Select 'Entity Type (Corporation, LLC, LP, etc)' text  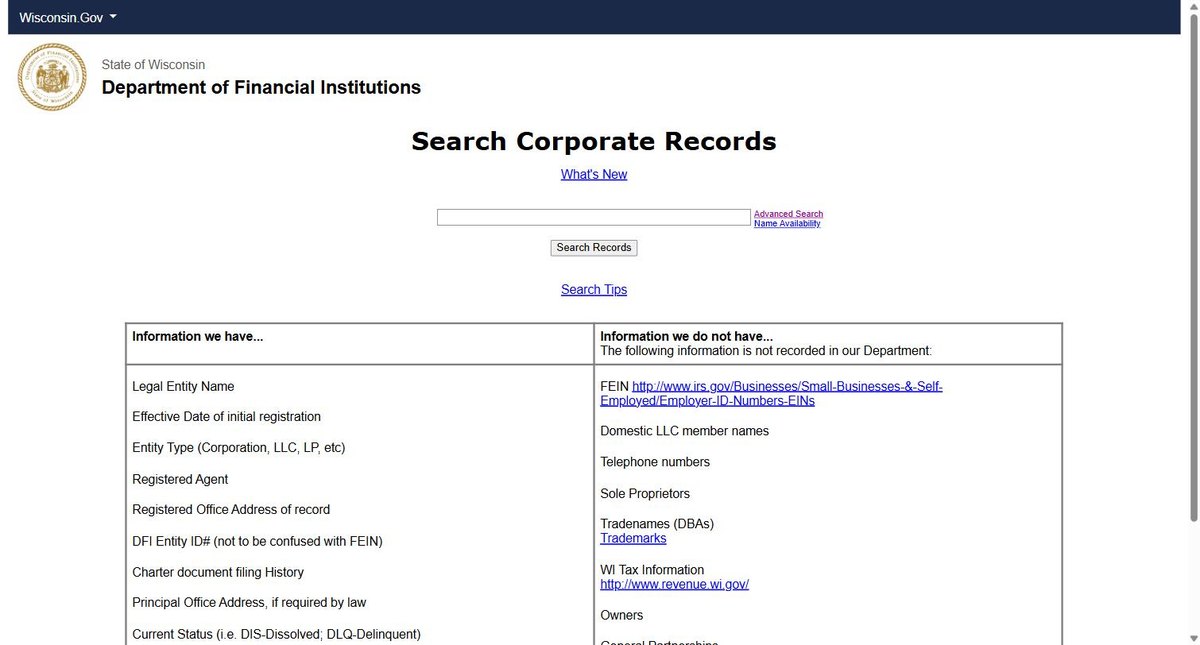point(239,448)
